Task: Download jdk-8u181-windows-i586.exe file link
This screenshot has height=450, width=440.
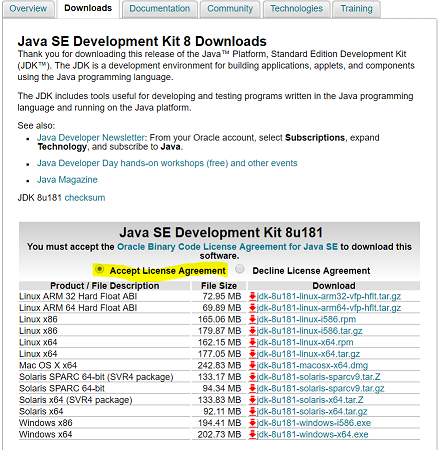Action: [x=314, y=423]
